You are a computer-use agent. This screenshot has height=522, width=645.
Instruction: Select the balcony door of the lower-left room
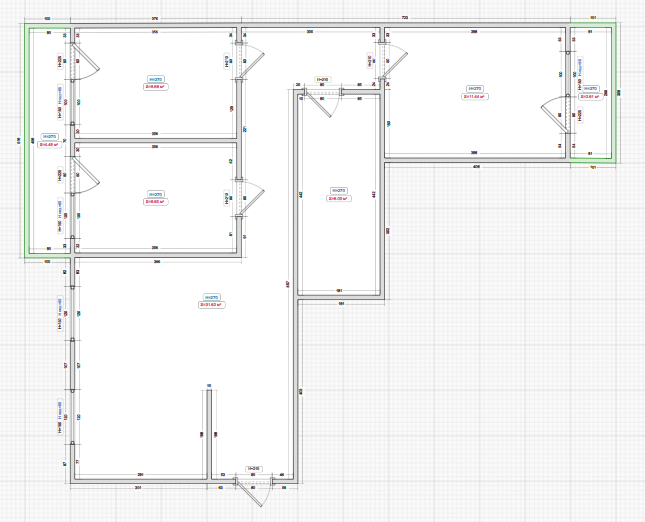point(85,176)
